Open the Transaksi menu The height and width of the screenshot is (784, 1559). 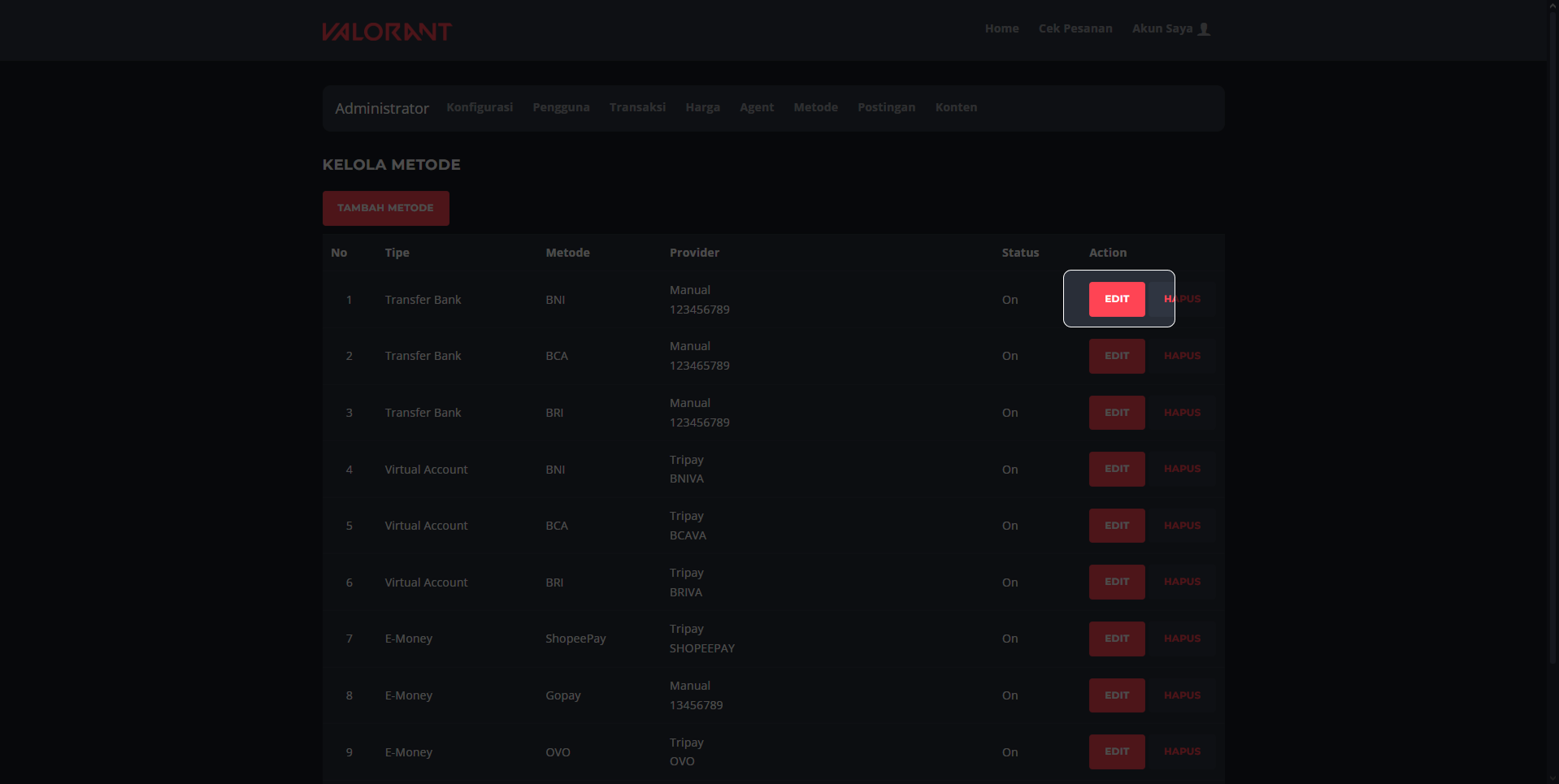pos(637,107)
